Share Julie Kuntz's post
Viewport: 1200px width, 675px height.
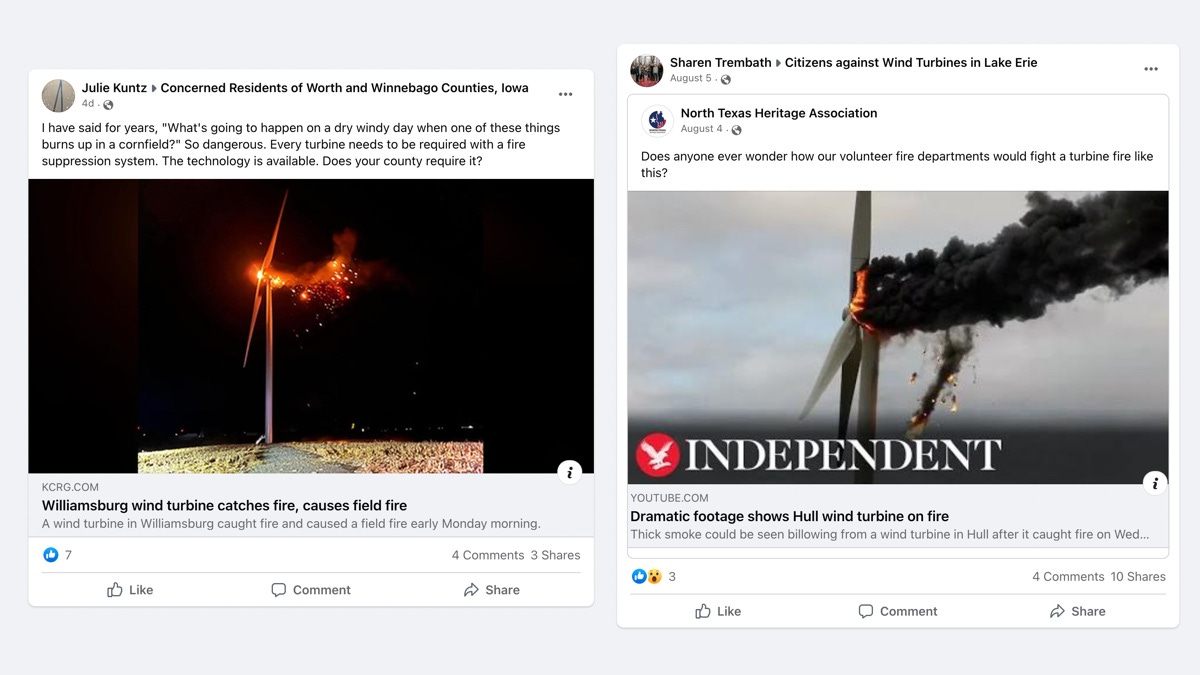click(x=491, y=590)
